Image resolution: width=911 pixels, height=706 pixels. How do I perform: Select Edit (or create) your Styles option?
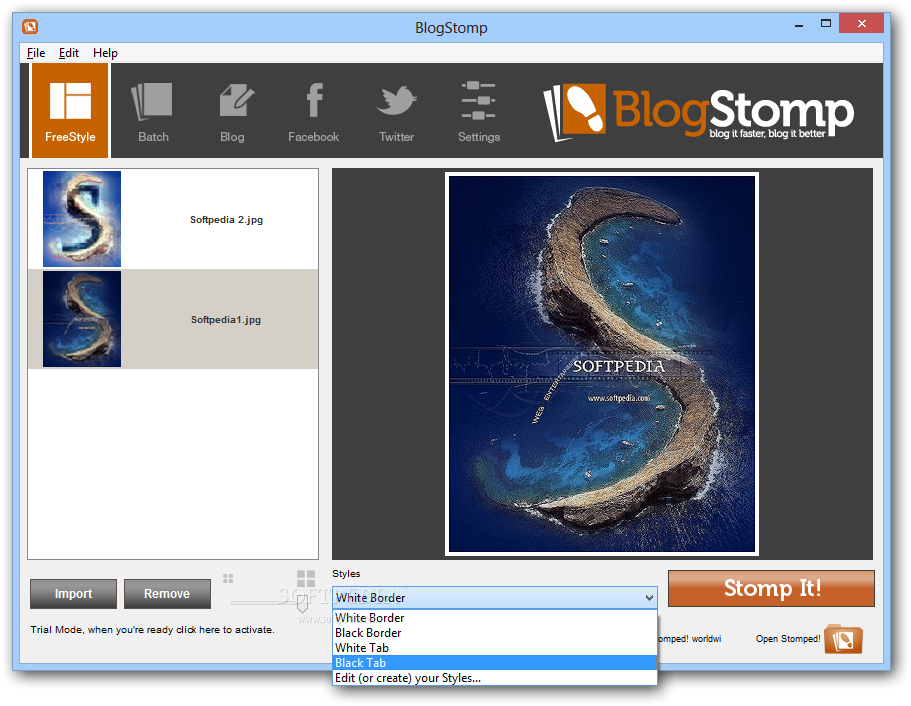coord(495,678)
